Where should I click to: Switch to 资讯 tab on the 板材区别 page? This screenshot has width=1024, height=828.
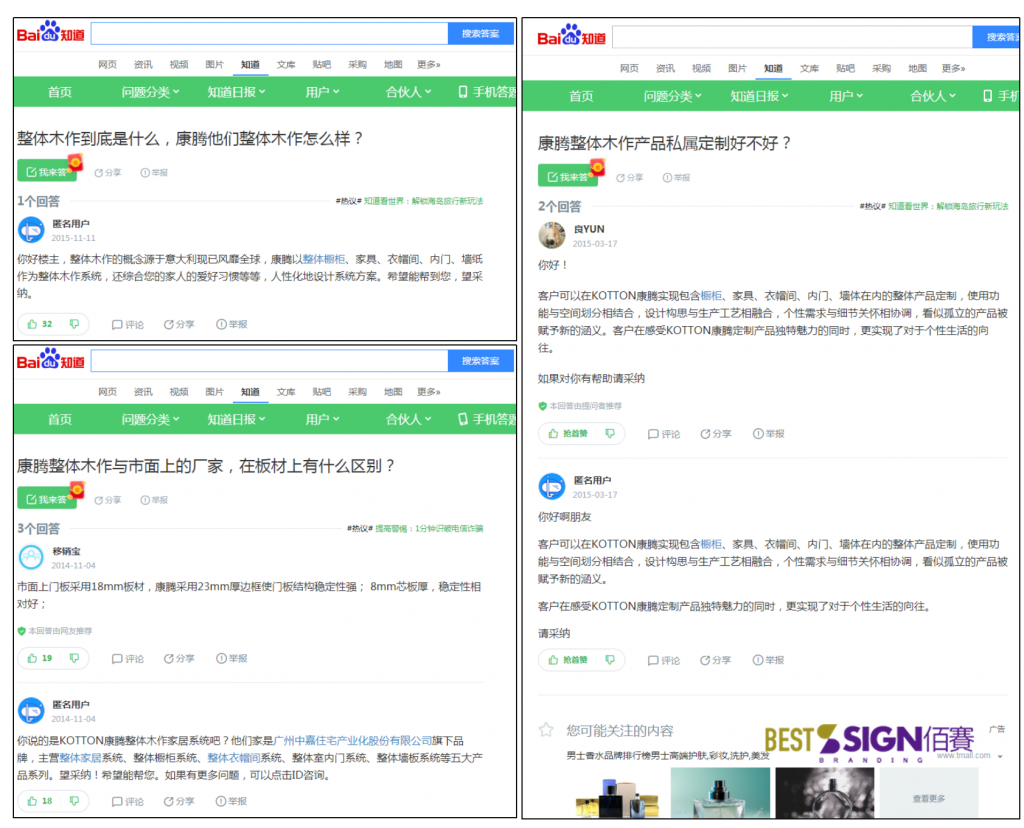click(x=143, y=392)
